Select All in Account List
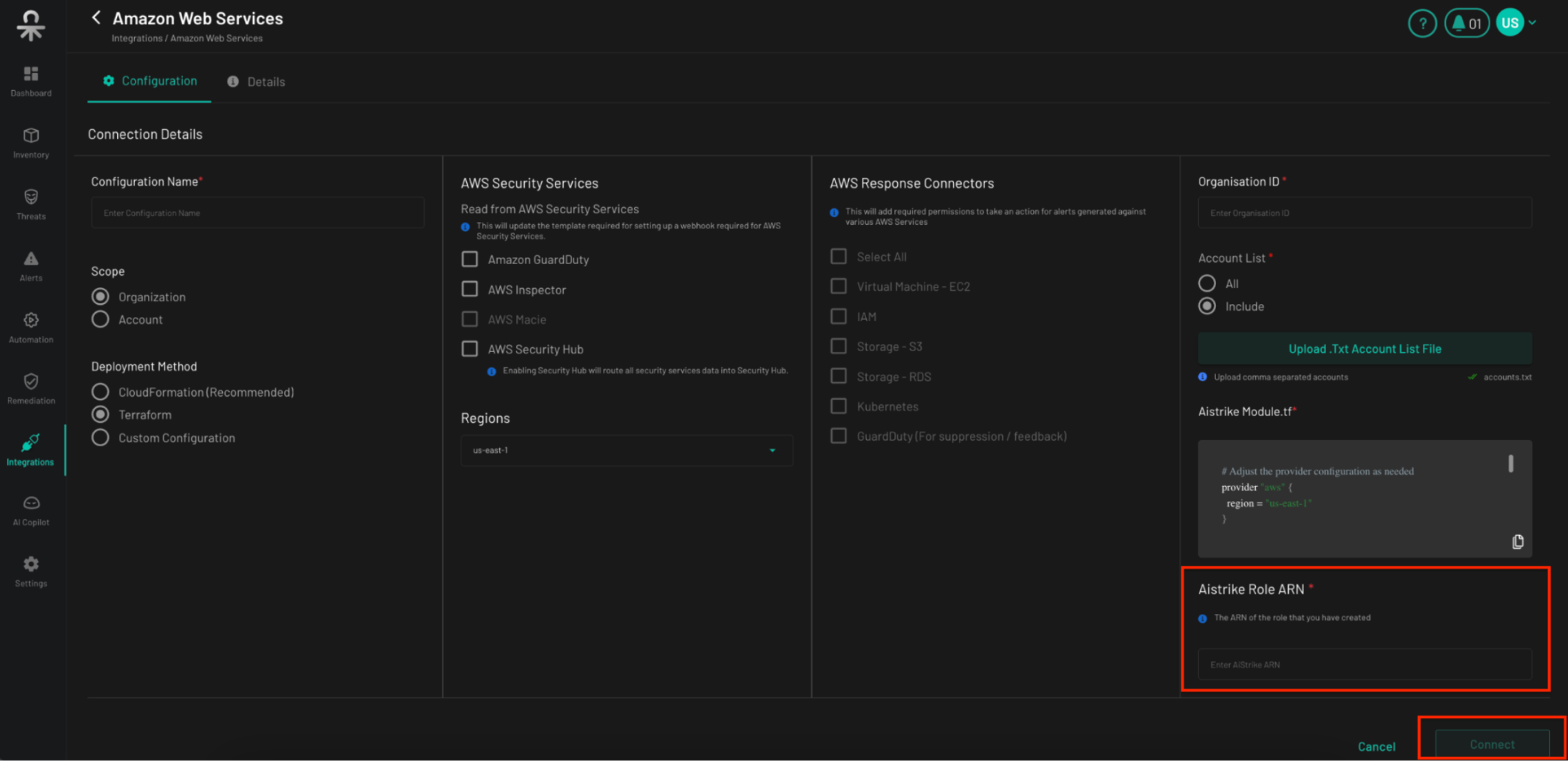Image resolution: width=1568 pixels, height=761 pixels. (x=1207, y=283)
